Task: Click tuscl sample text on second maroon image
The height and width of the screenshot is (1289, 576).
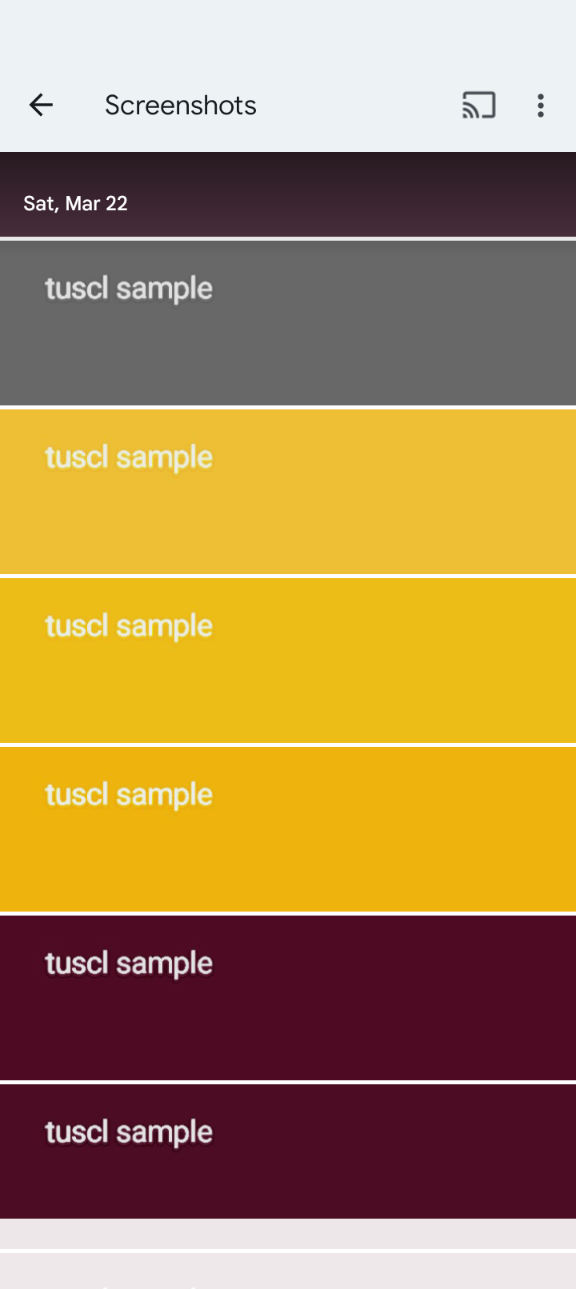Action: pos(129,1134)
